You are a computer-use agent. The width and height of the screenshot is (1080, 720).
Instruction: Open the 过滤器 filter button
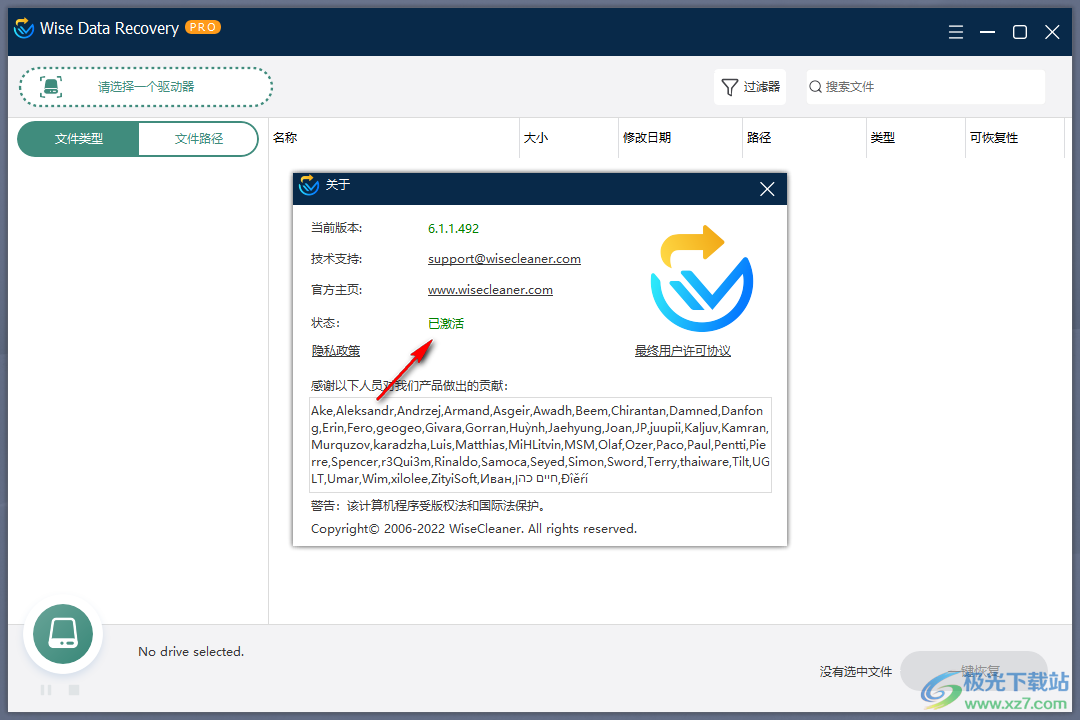(750, 87)
